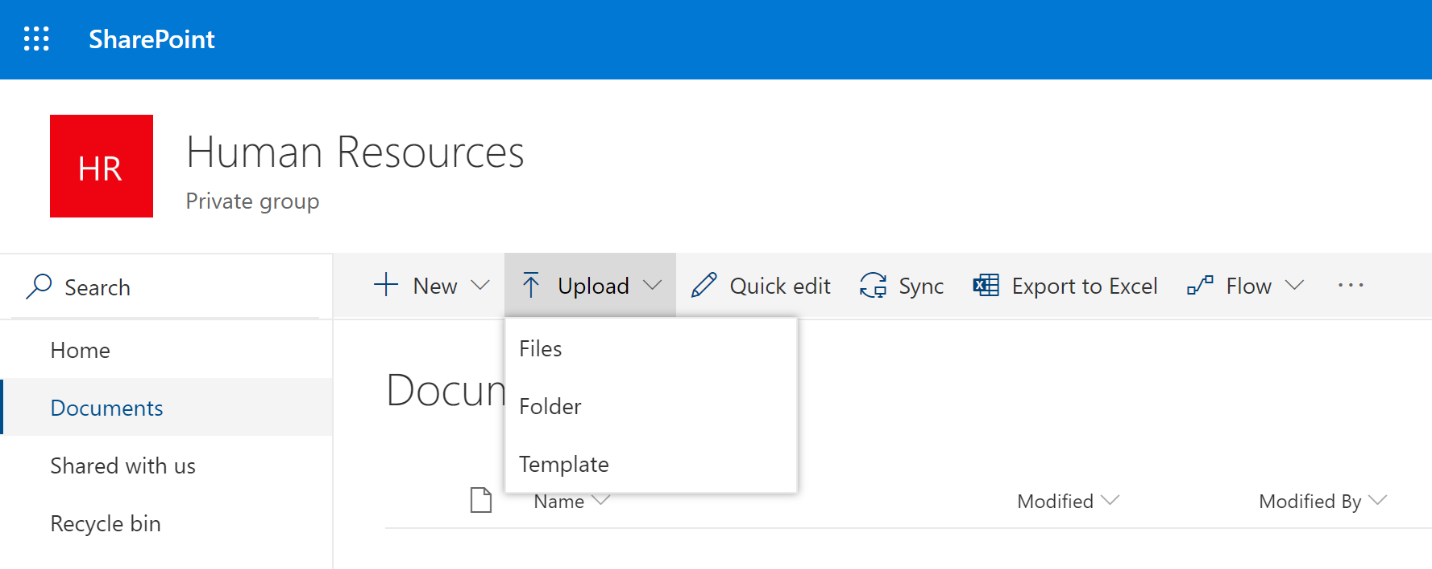Open the app launcher waffle icon

(36, 39)
